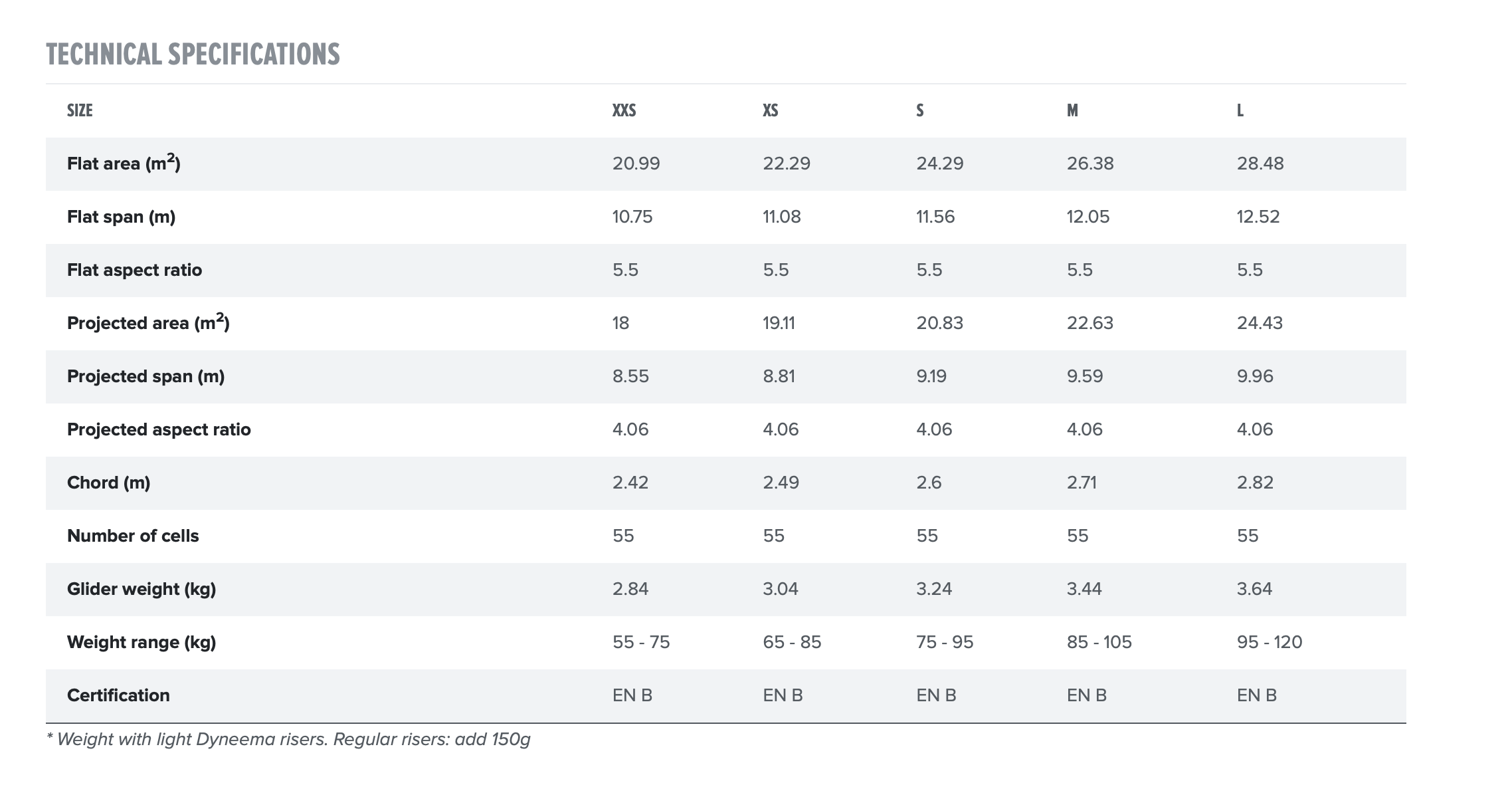Click the 9.59 projected span value
Image resolution: width=1512 pixels, height=791 pixels.
pyautogui.click(x=1084, y=376)
